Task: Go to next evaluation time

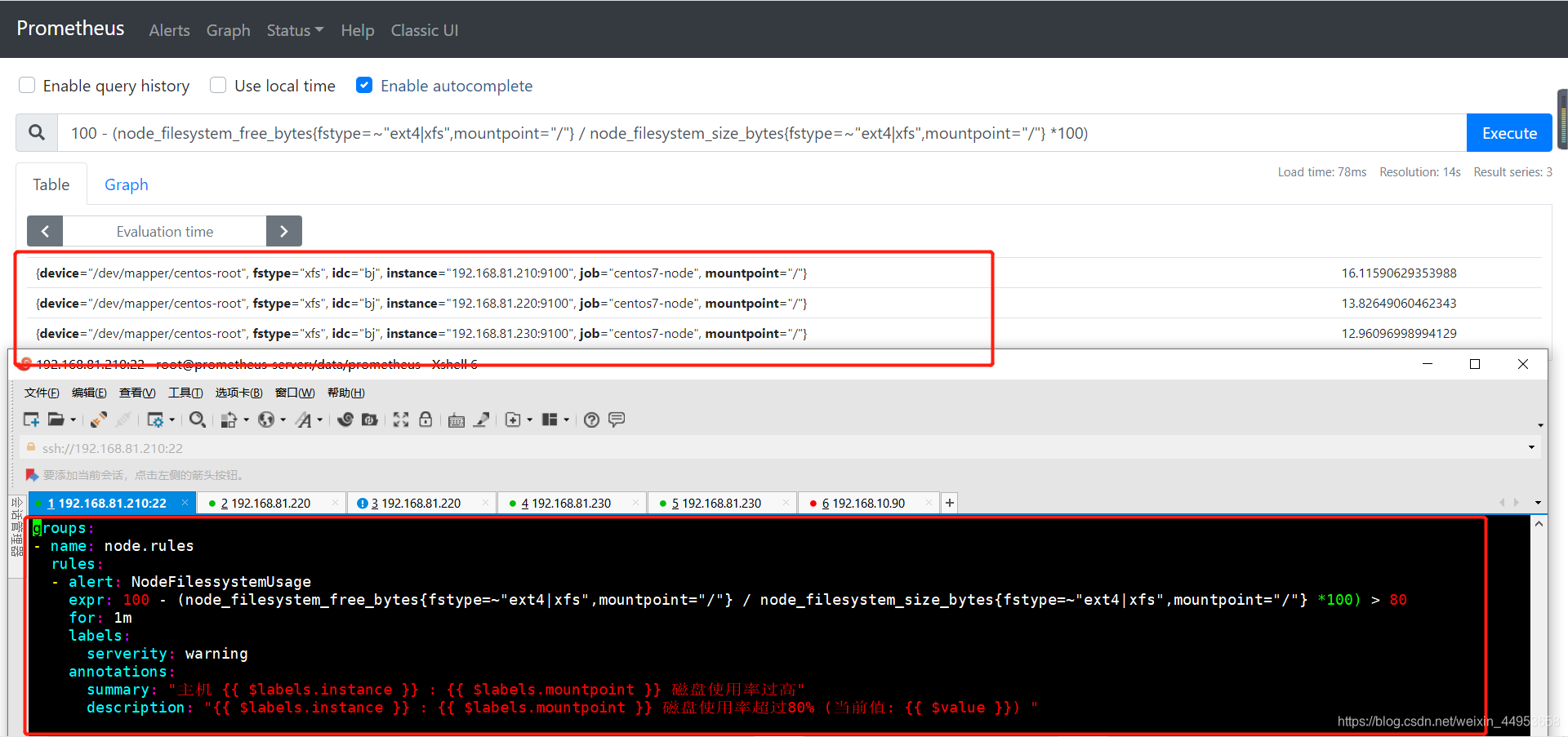Action: point(284,231)
